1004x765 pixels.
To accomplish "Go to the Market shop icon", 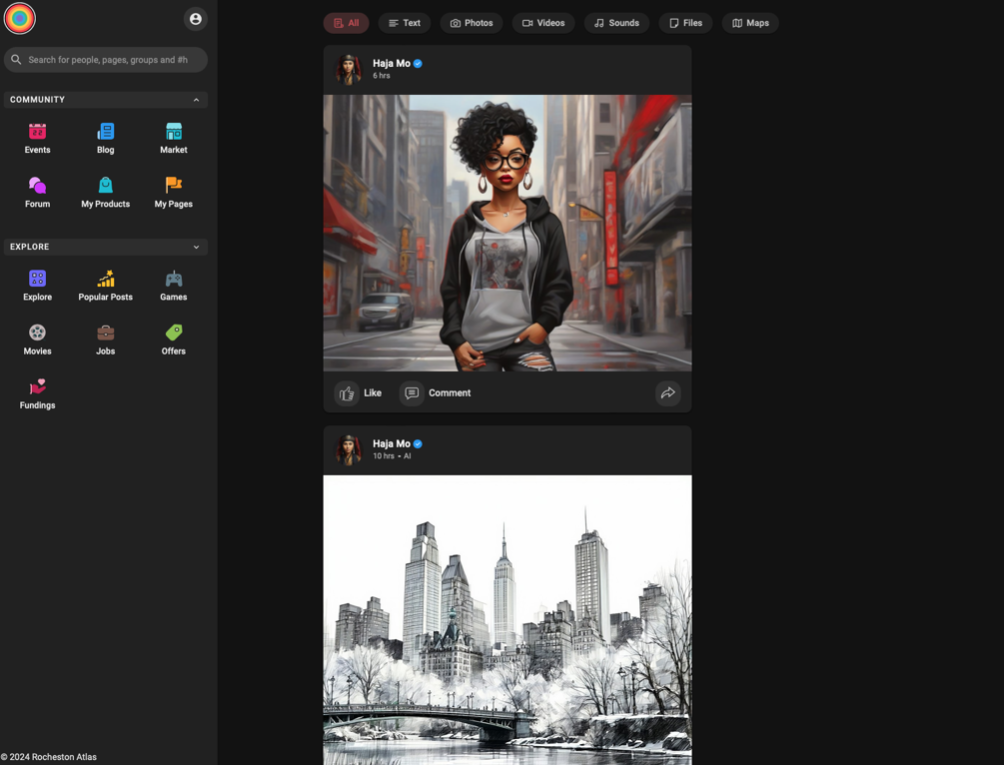I will coord(174,132).
